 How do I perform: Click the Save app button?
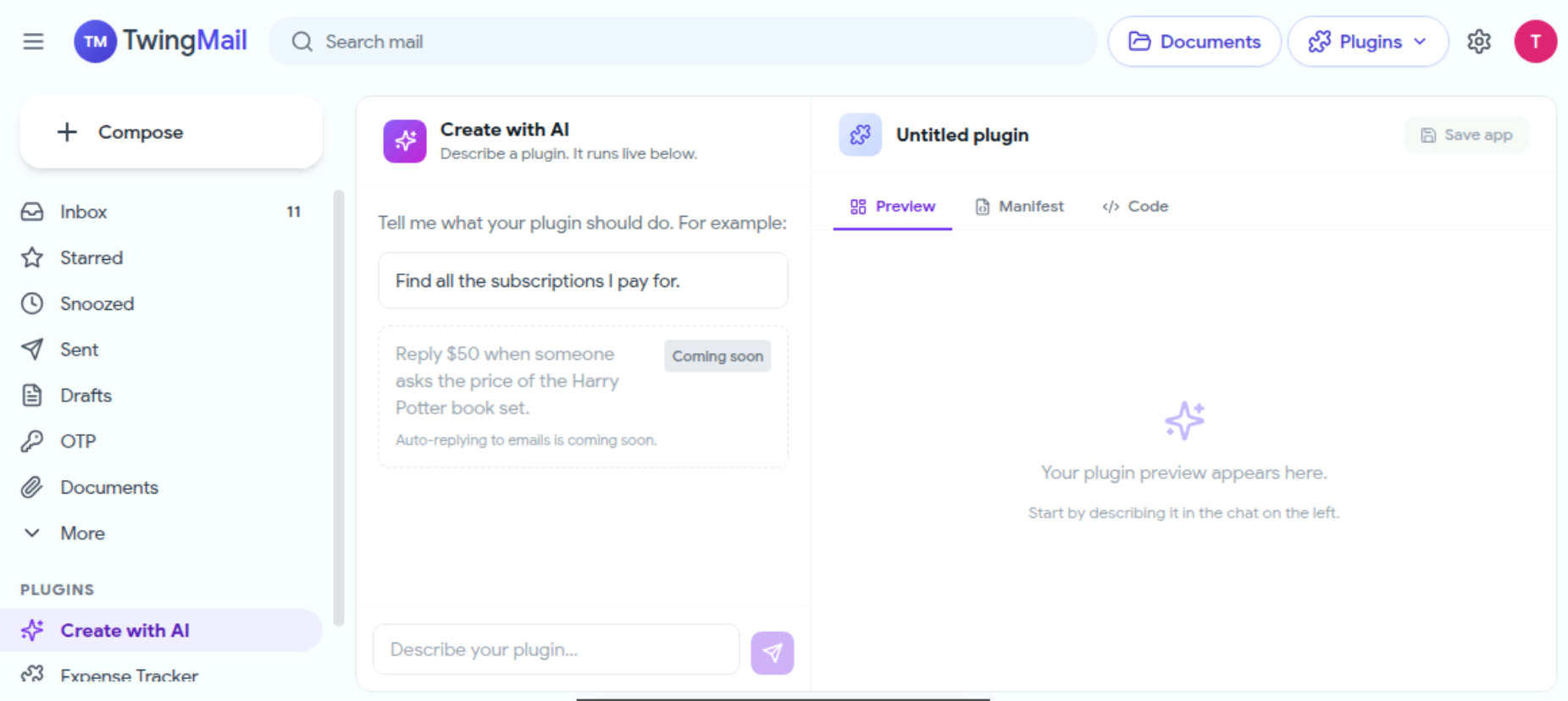click(1466, 135)
